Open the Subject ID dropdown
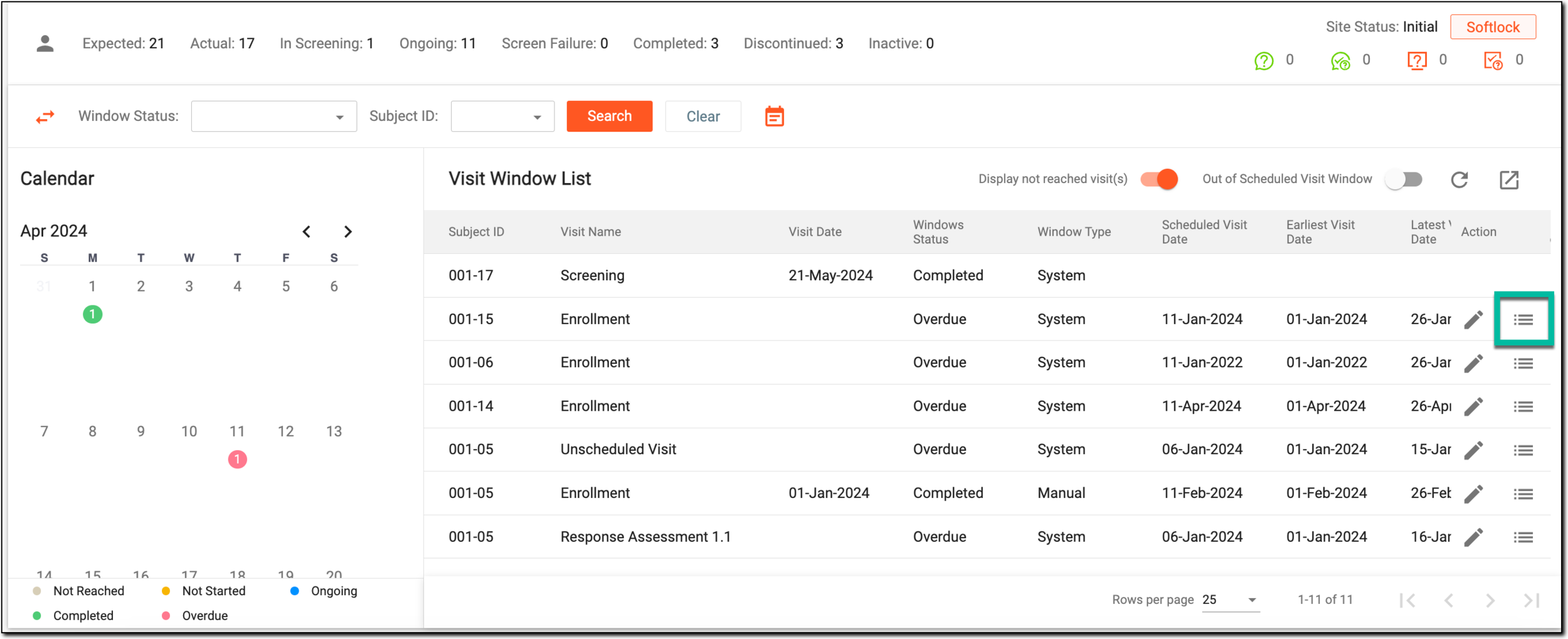1568x639 pixels. click(502, 116)
